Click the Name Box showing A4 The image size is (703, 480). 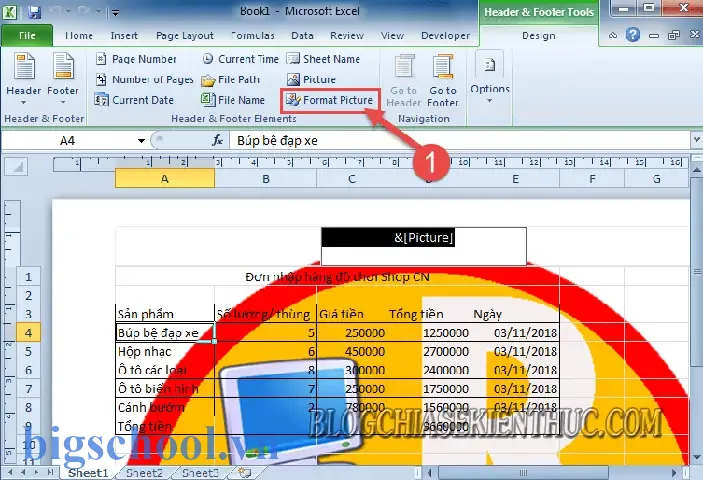tap(67, 141)
